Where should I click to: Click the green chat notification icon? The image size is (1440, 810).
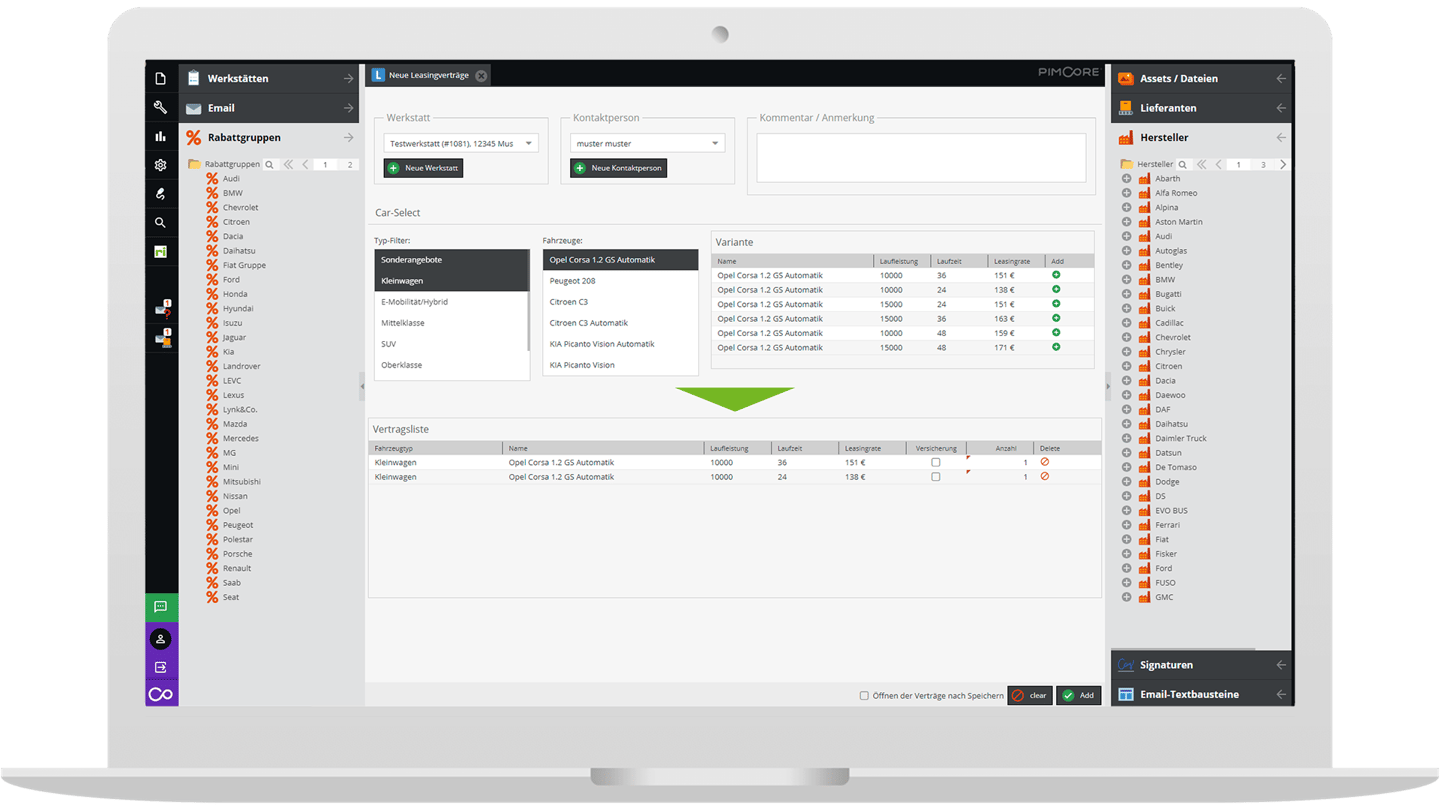coord(161,607)
